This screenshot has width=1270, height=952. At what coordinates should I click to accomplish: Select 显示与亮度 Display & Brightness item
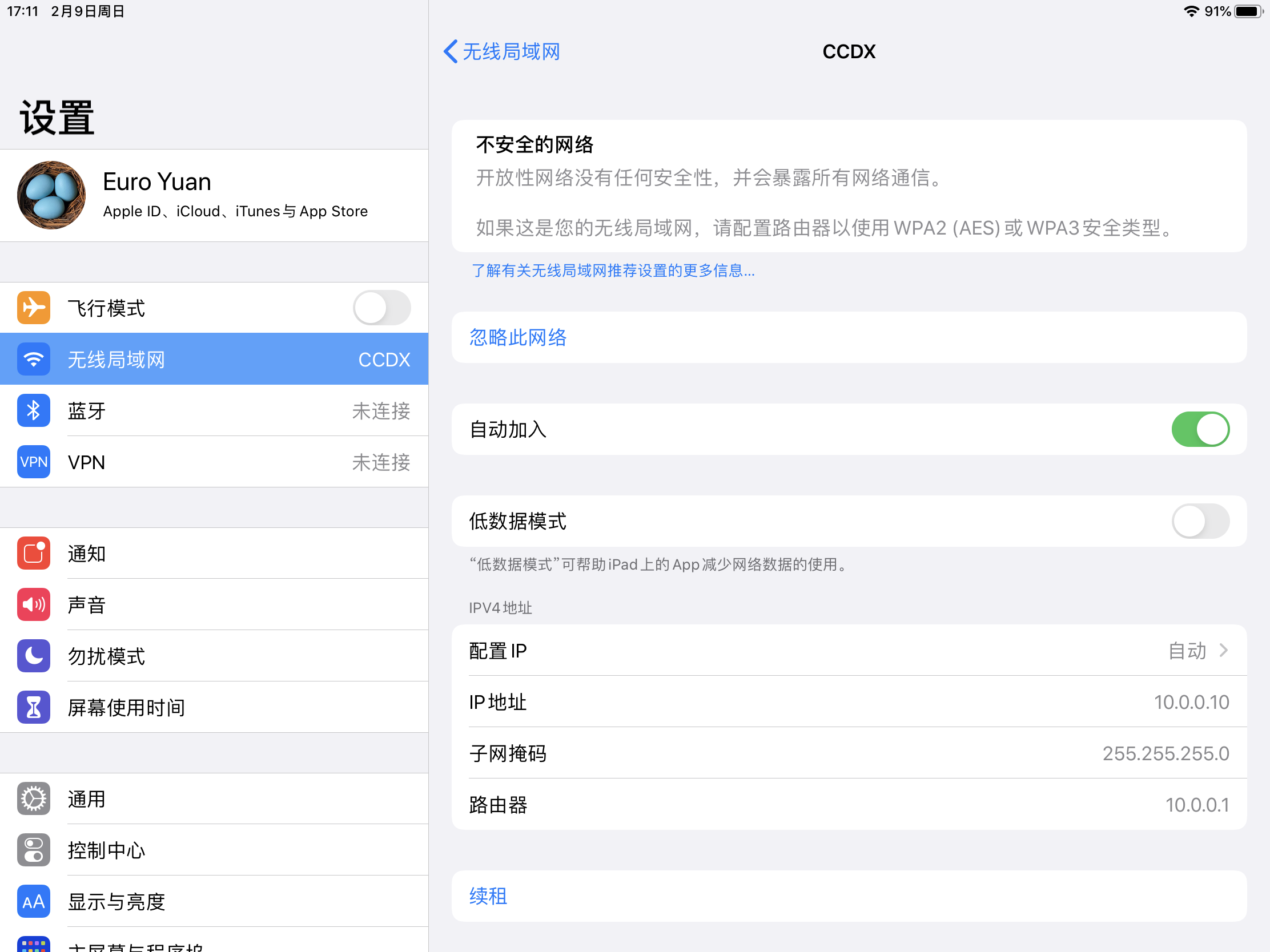click(116, 902)
